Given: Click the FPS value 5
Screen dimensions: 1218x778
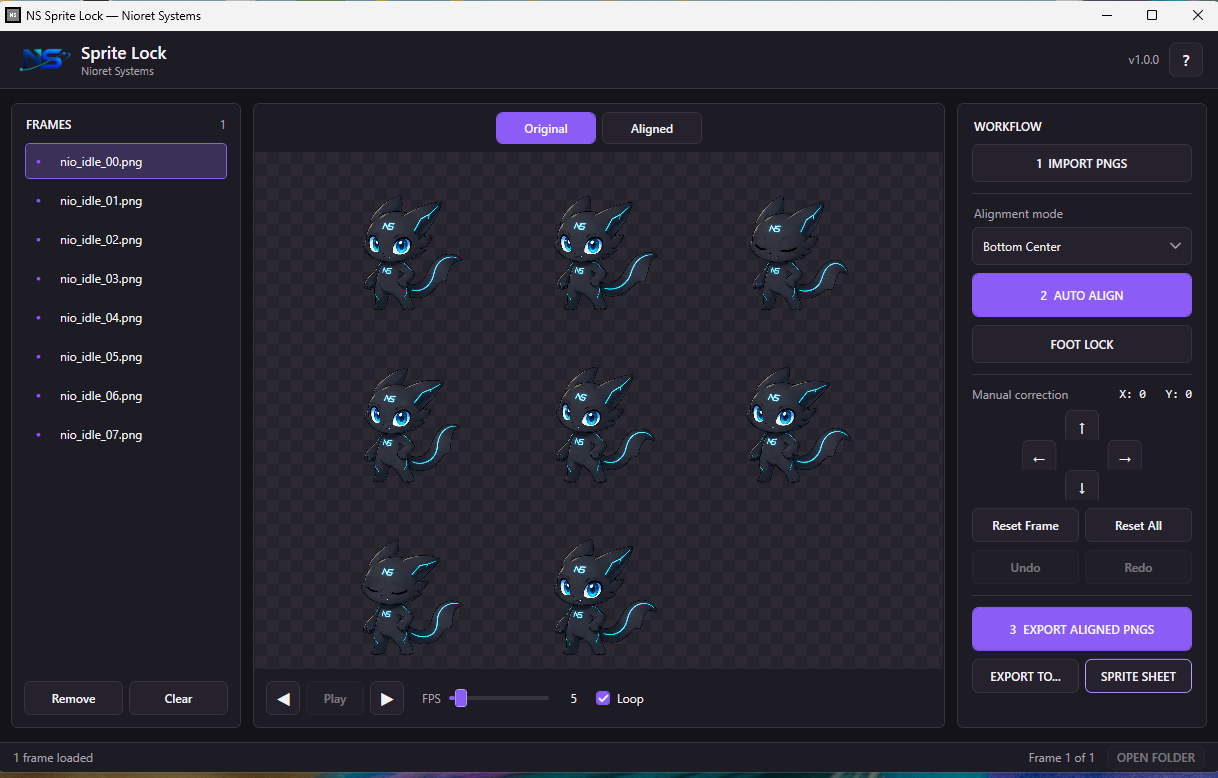Looking at the screenshot, I should pyautogui.click(x=573, y=699).
